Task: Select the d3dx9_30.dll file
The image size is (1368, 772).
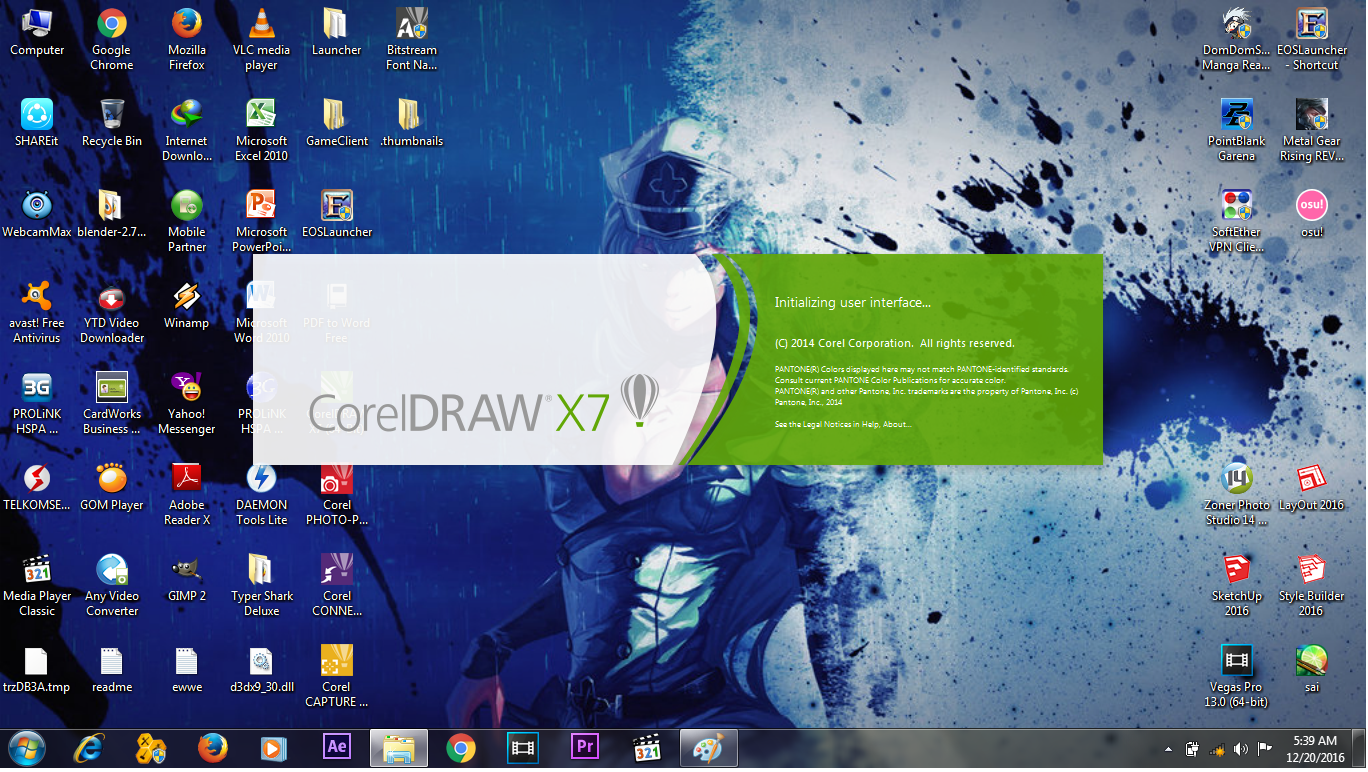Action: pyautogui.click(x=261, y=670)
